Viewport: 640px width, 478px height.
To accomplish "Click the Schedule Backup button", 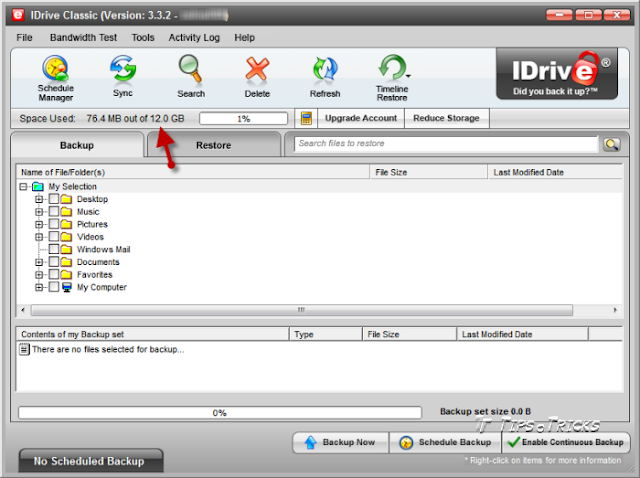I will point(446,442).
